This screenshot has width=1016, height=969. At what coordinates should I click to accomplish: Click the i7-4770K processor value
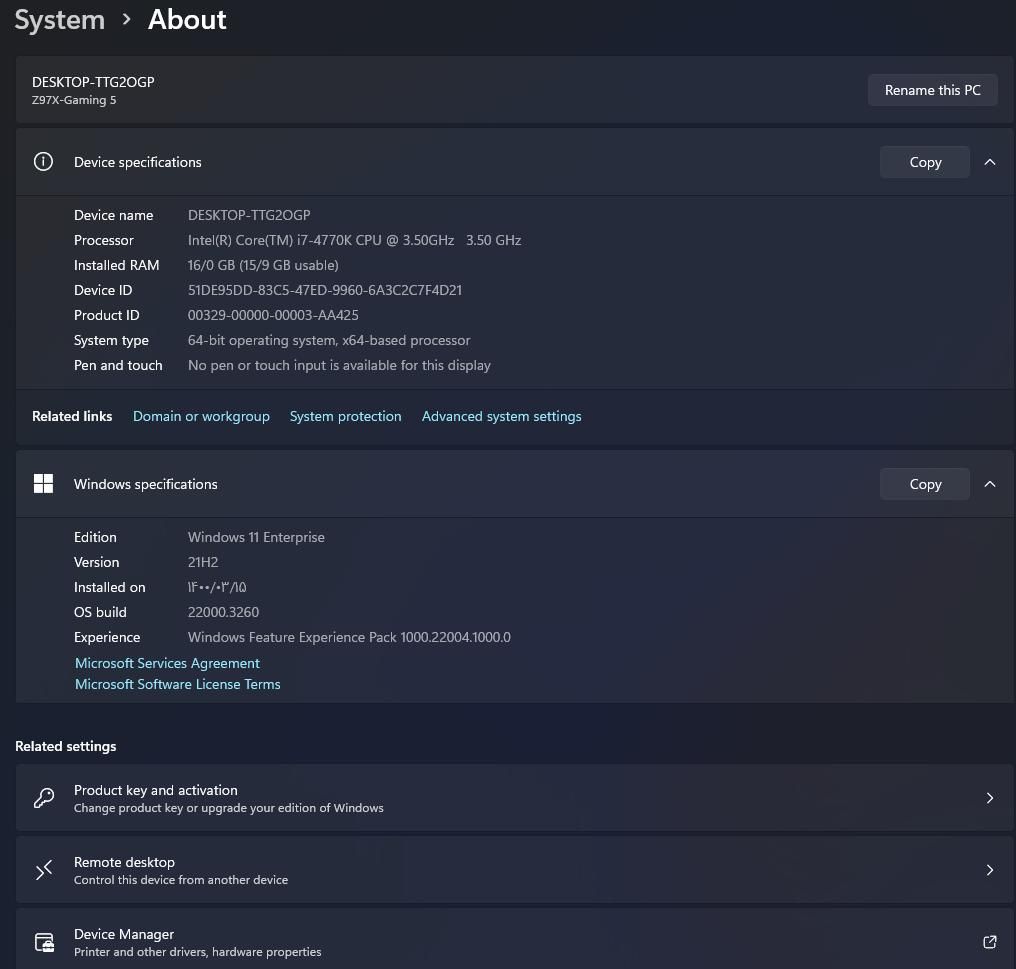click(354, 240)
